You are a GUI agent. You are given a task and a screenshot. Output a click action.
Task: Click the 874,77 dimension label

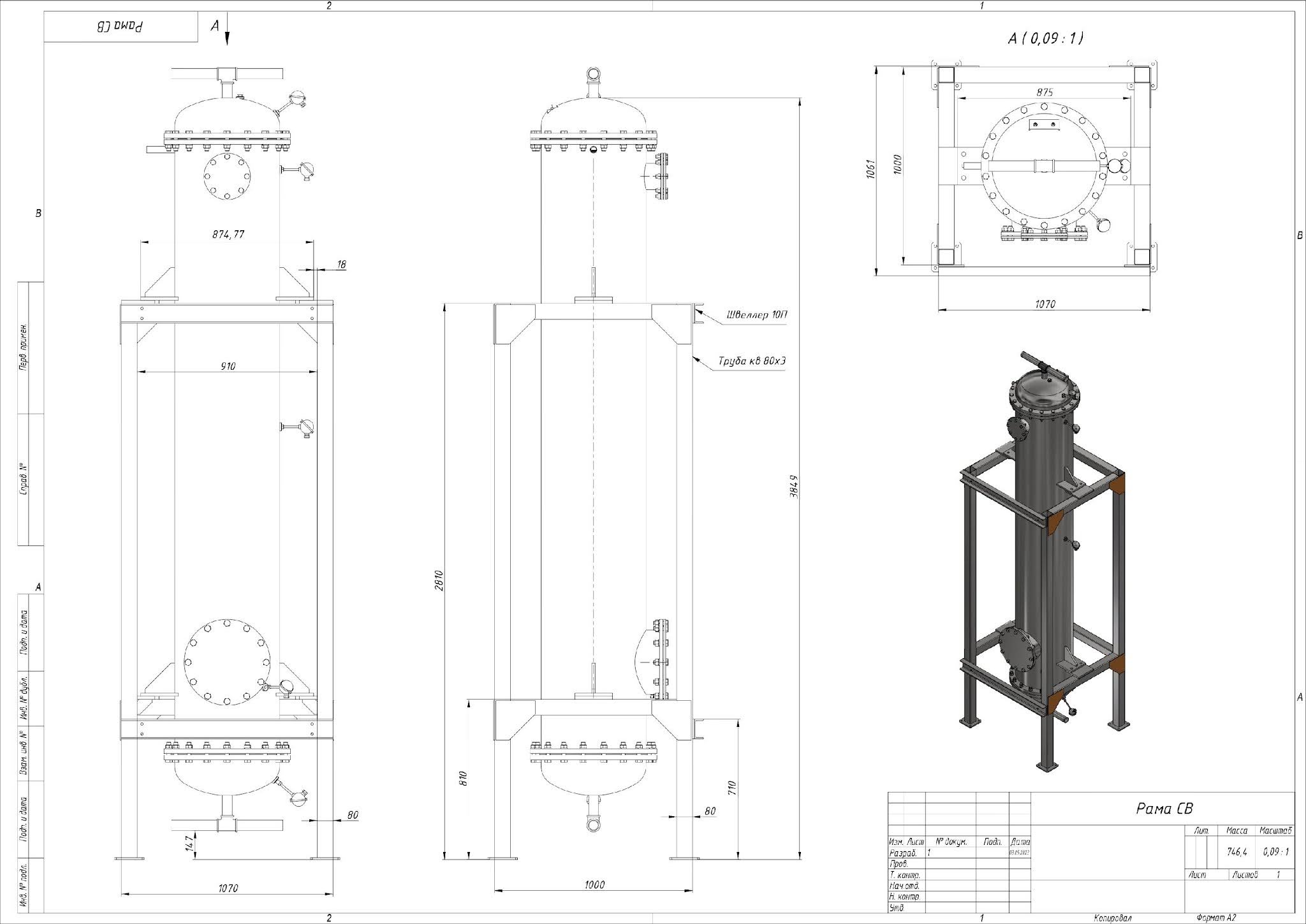click(228, 234)
